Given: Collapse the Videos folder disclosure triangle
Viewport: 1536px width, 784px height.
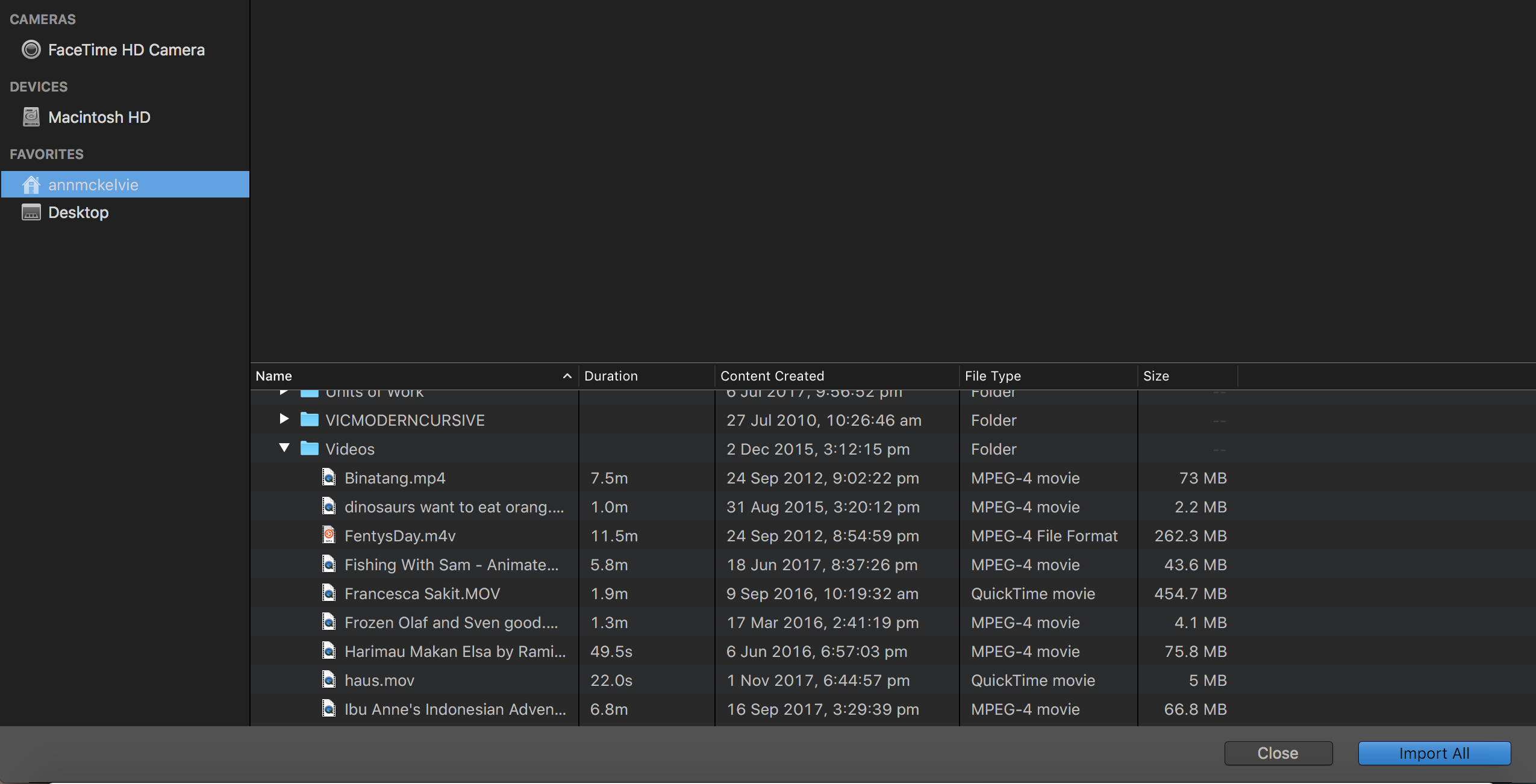Looking at the screenshot, I should [284, 449].
